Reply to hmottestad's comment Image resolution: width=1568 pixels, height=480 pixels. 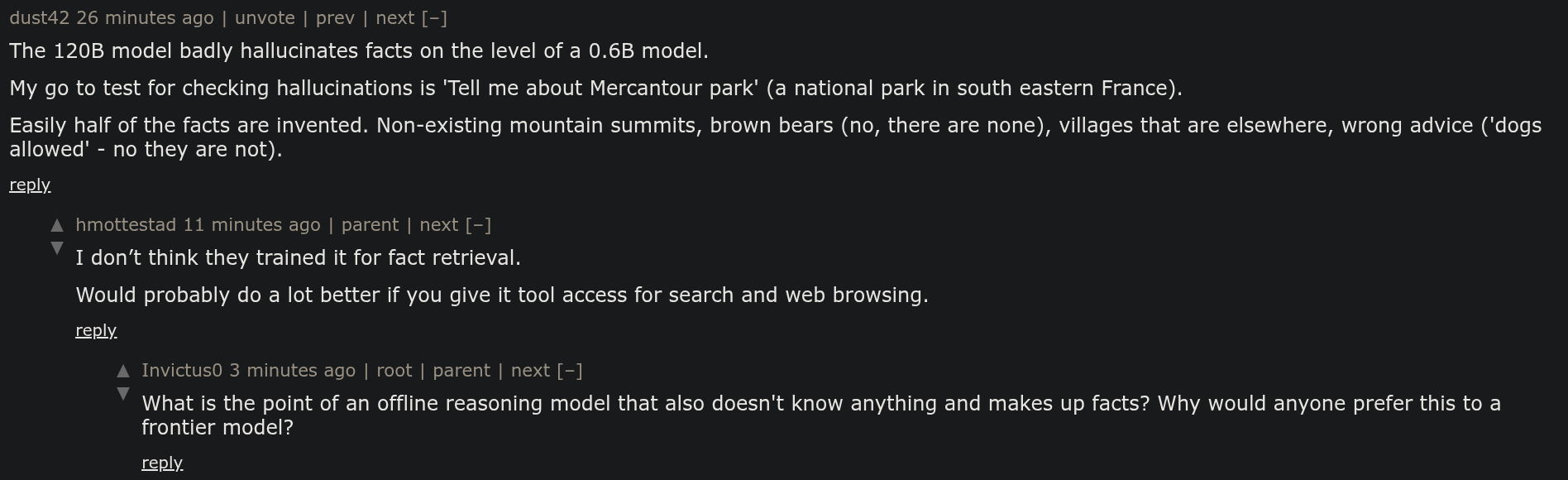coord(96,331)
